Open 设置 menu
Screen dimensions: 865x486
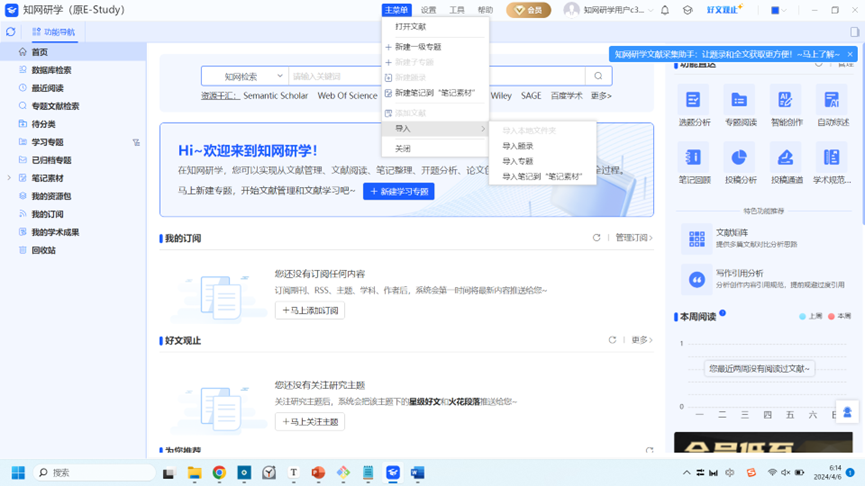428,10
